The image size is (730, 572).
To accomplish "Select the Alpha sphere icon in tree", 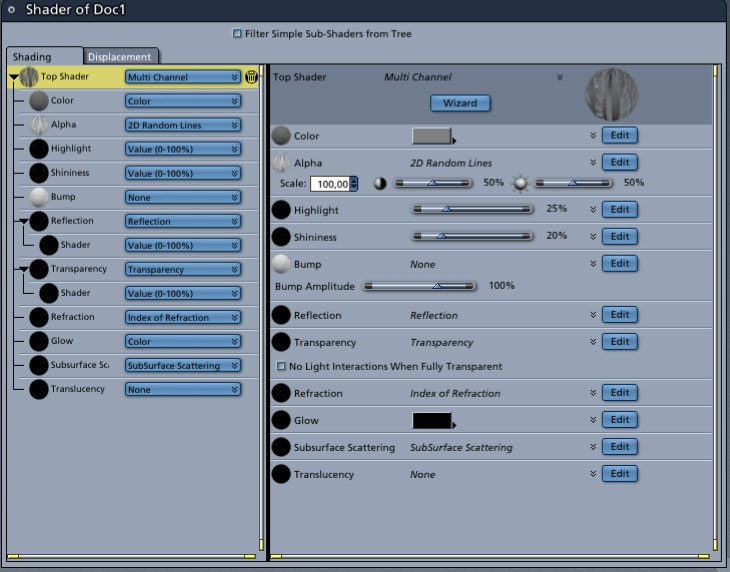I will [39, 125].
